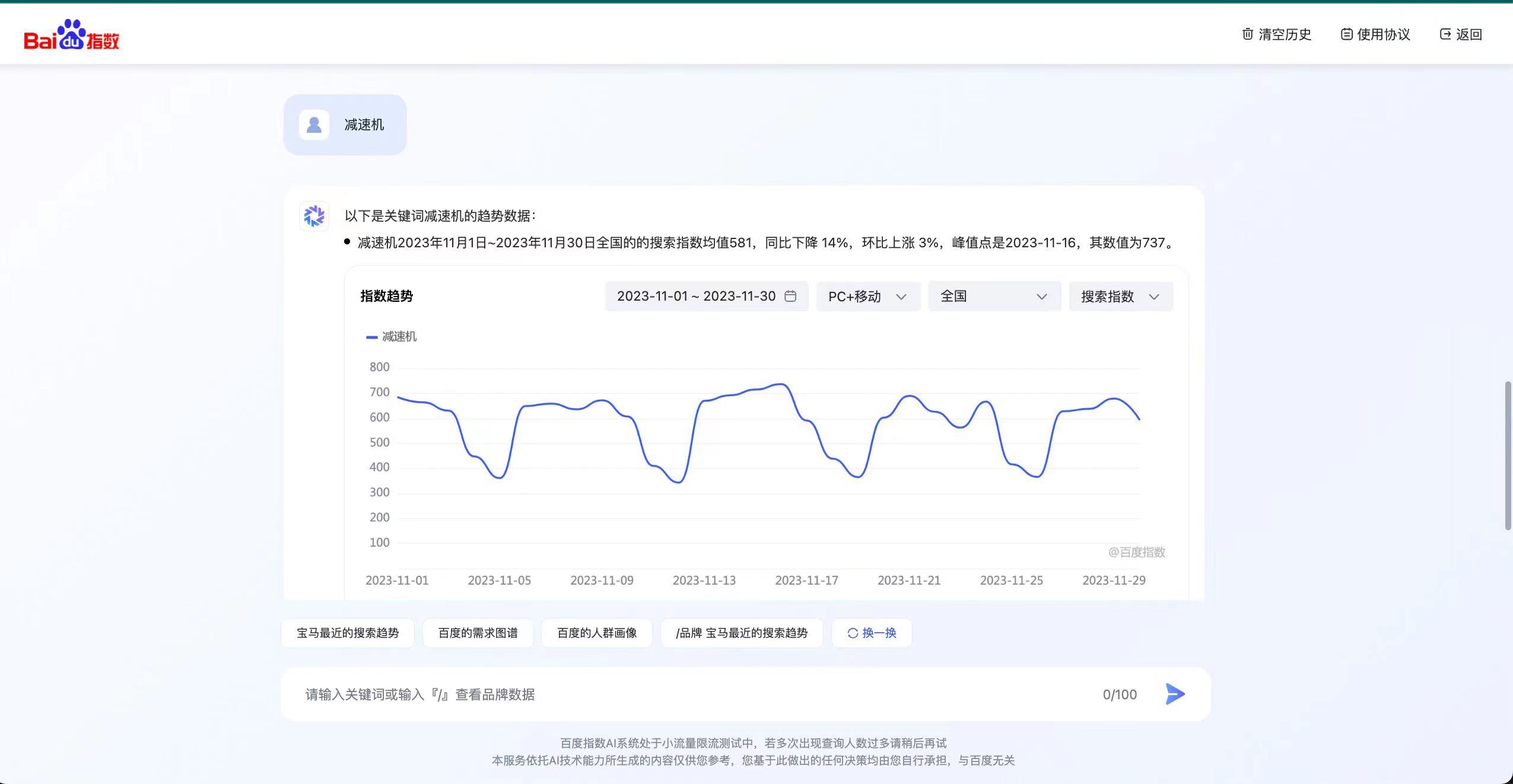This screenshot has width=1513, height=784.
Task: Toggle the 减速机 legend series in chart
Action: pyautogui.click(x=392, y=337)
